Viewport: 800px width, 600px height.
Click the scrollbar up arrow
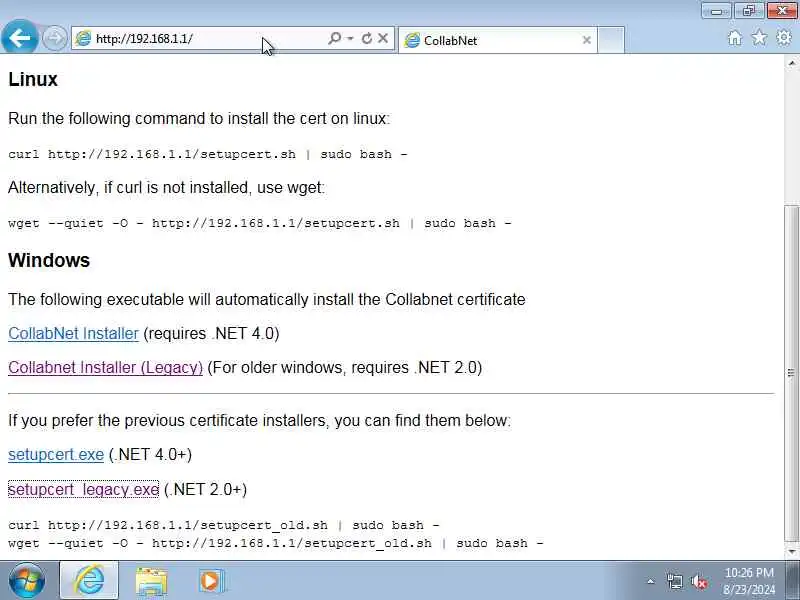[791, 63]
